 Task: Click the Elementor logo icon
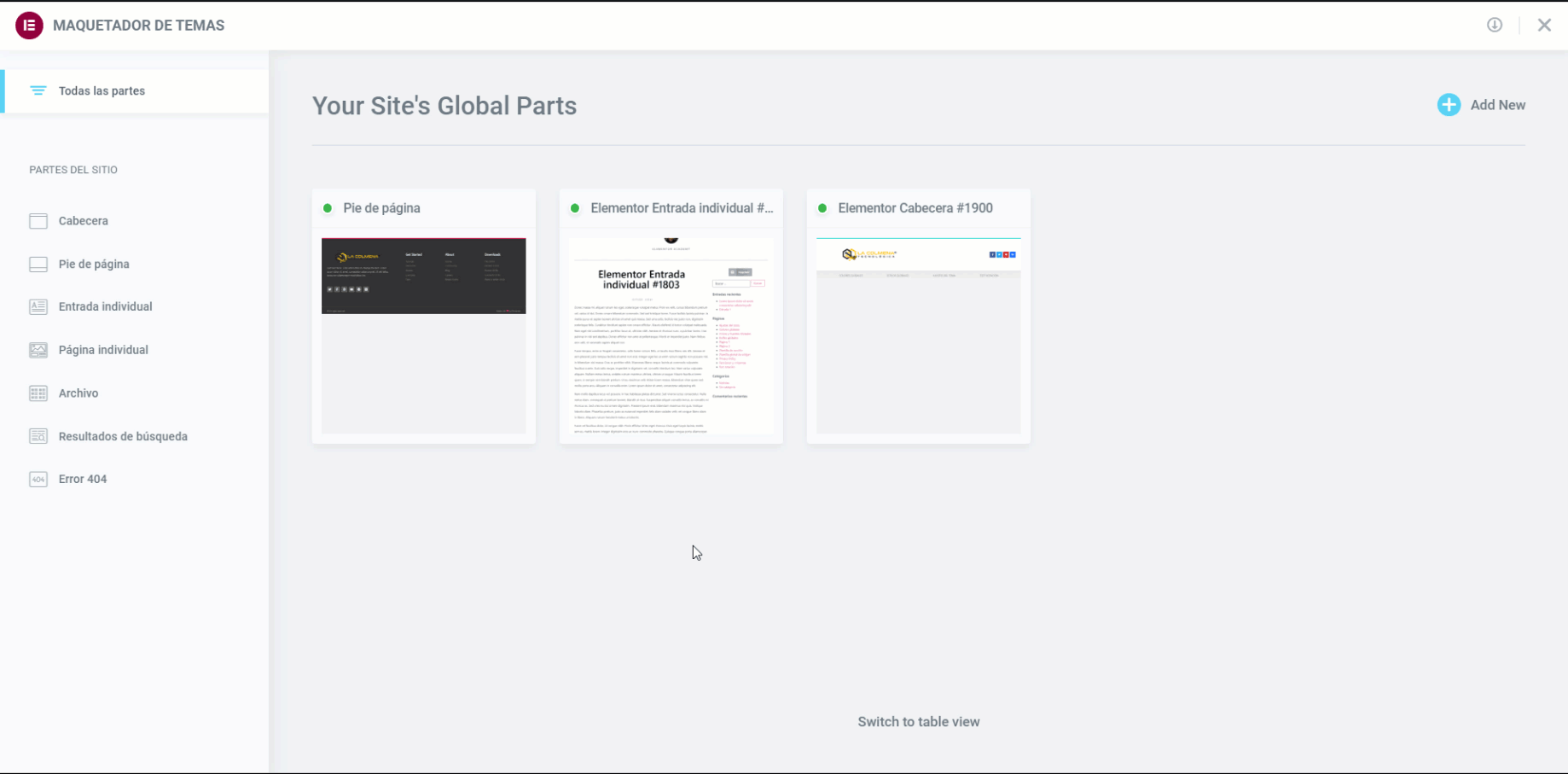pos(29,26)
